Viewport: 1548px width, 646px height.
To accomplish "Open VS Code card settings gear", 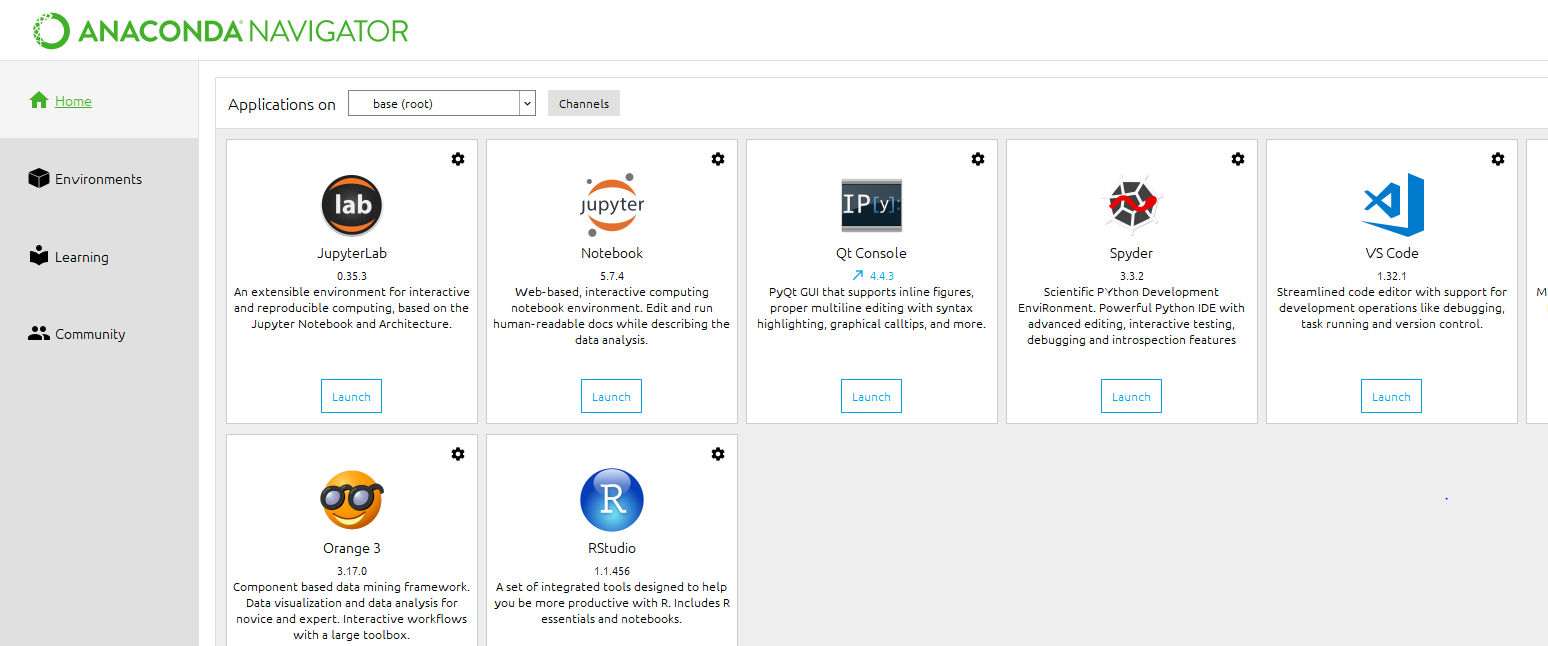I will pyautogui.click(x=1498, y=159).
